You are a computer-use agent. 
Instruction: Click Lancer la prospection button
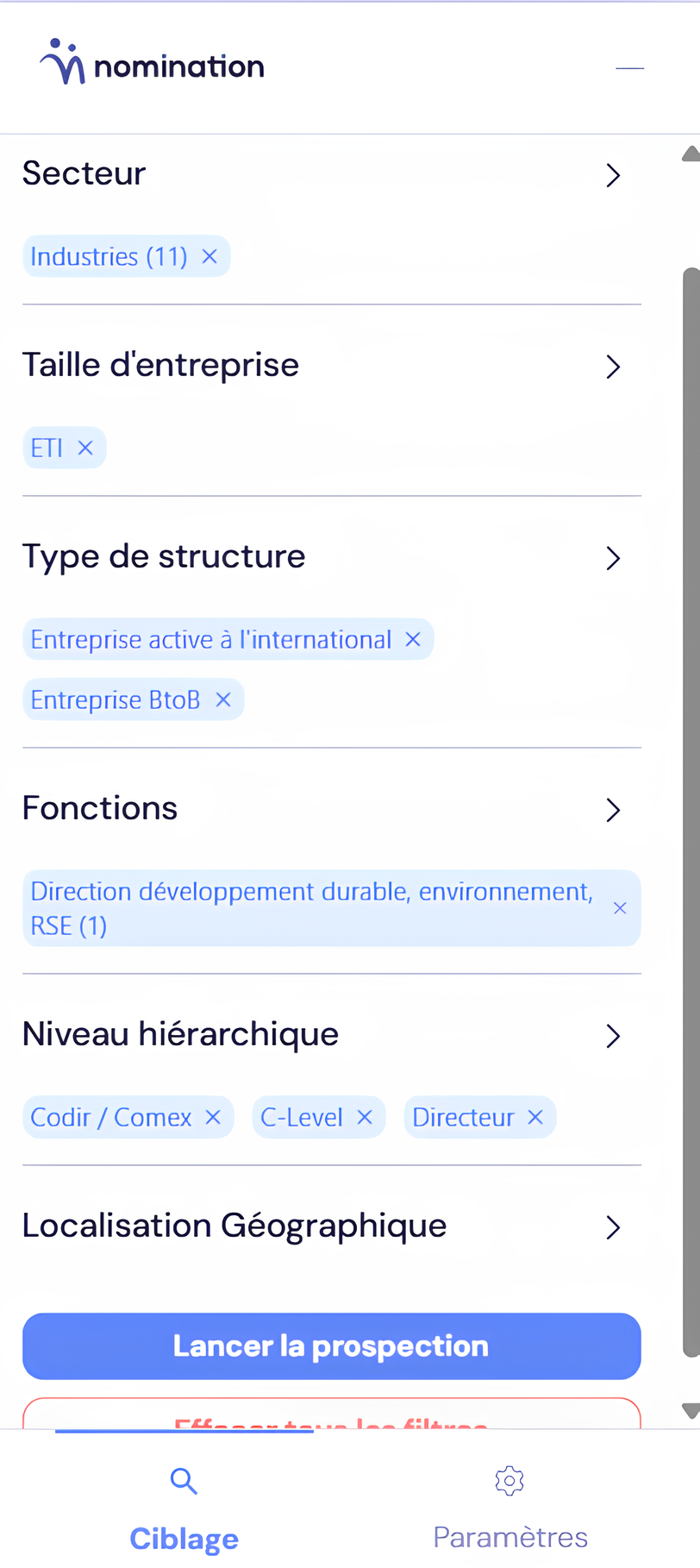click(x=332, y=1345)
